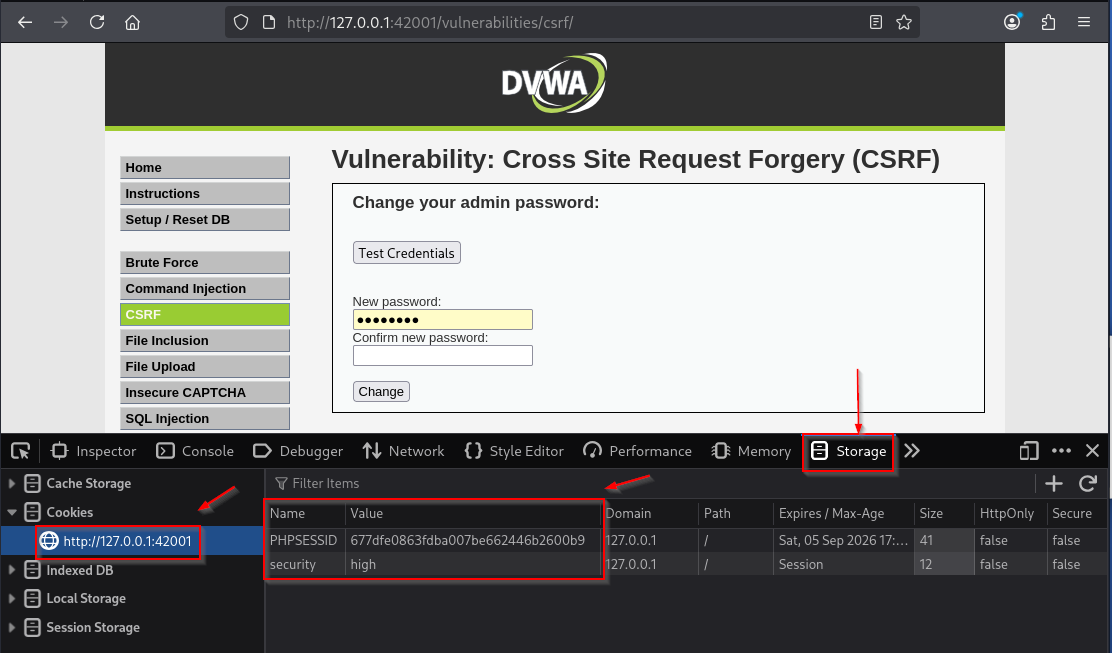Go to the Brute Force page
The height and width of the screenshot is (653, 1112).
[x=205, y=262]
